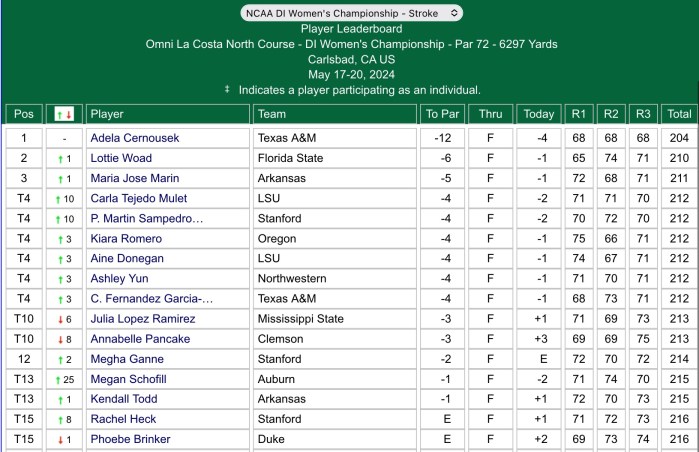This screenshot has height=452, width=699.
Task: Sort by the R1 column header
Action: click(x=579, y=114)
